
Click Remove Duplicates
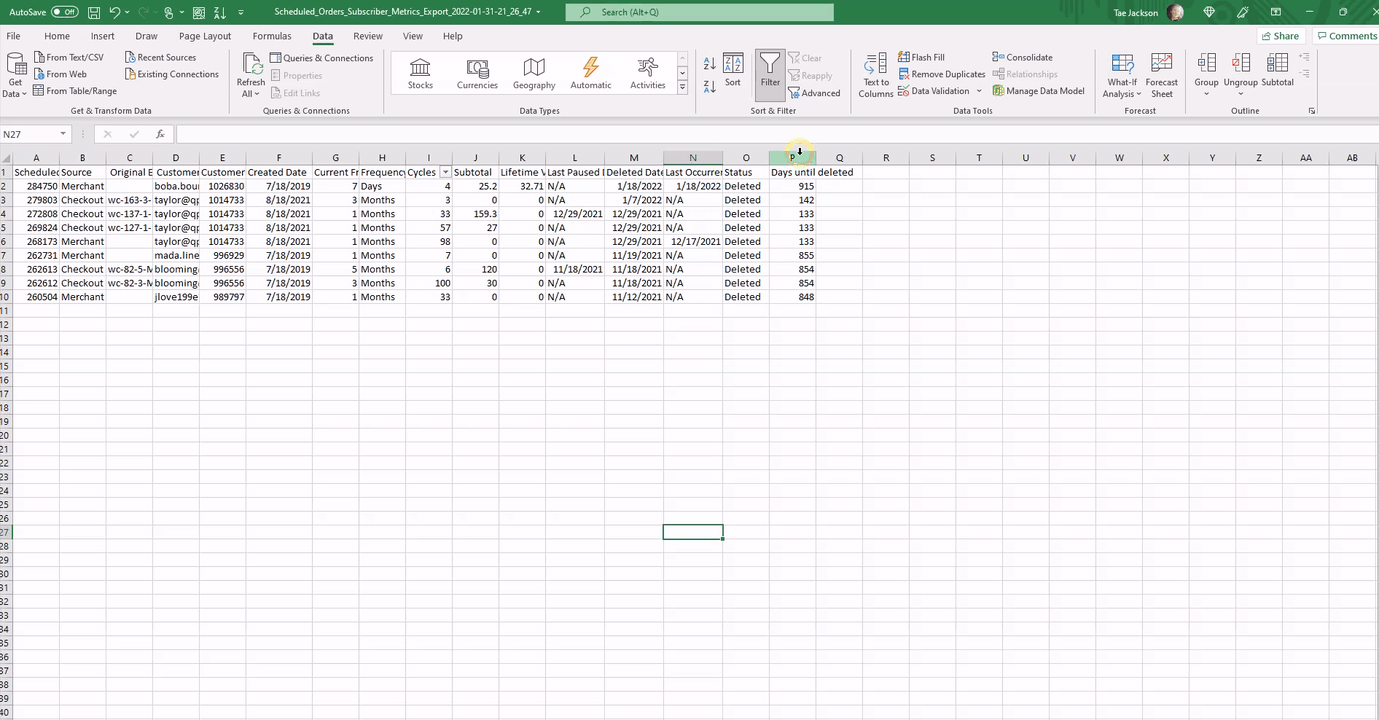941,74
